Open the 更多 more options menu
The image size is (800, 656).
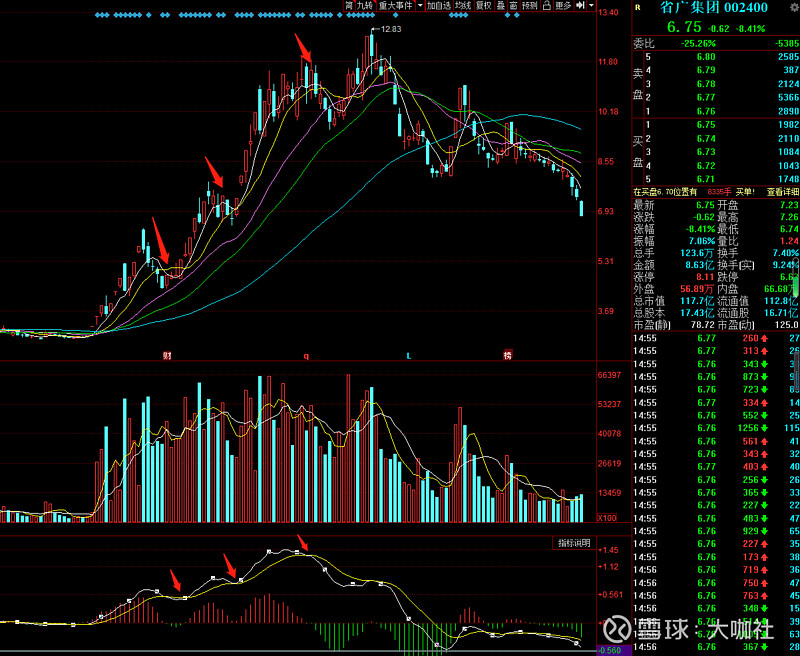[x=563, y=5]
